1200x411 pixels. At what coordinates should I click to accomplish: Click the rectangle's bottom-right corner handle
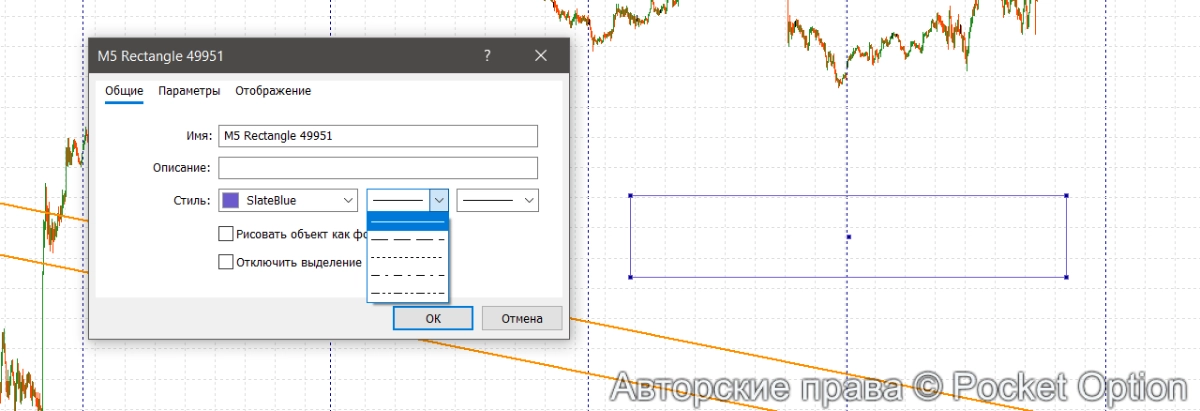(1066, 277)
